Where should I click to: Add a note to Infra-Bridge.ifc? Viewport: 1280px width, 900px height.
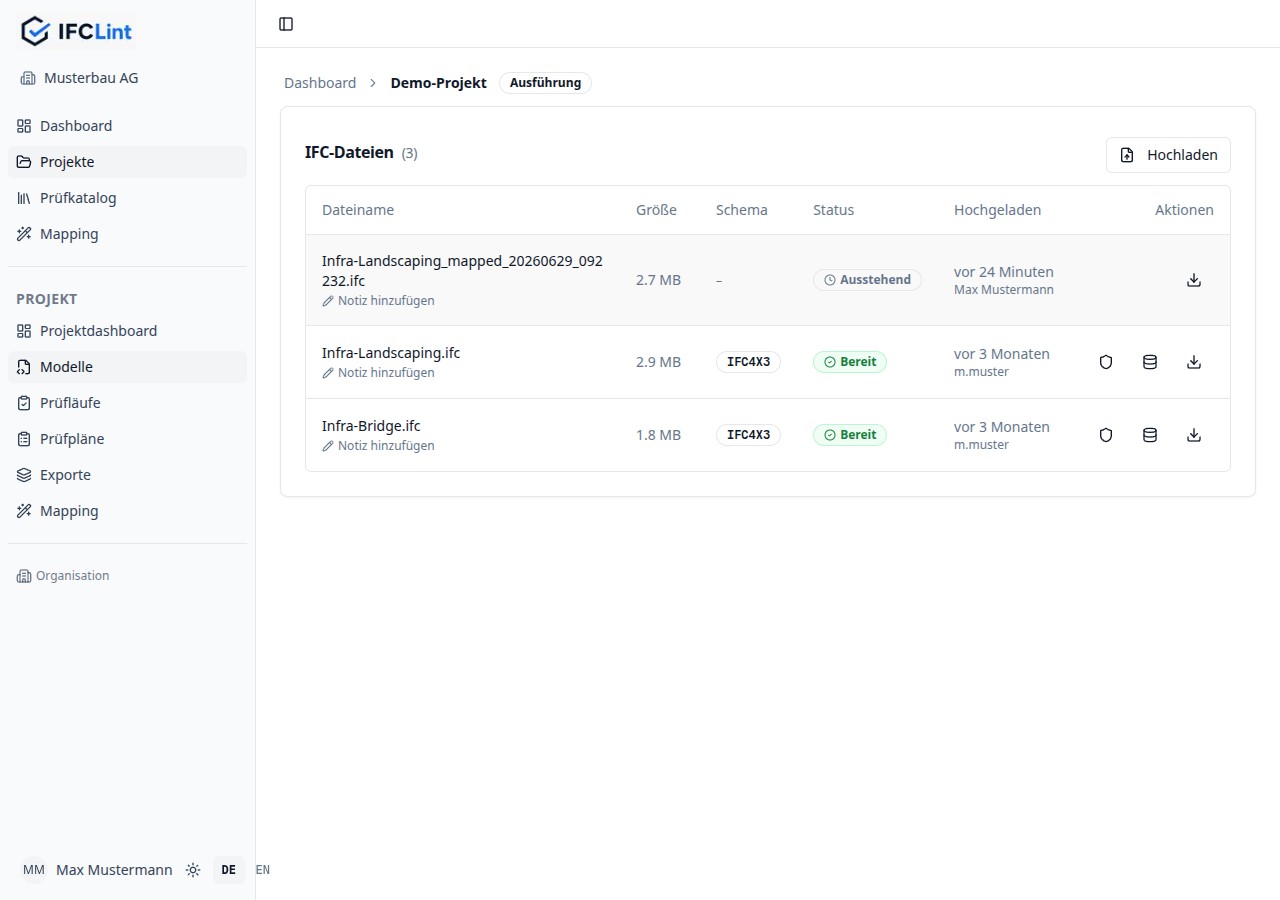pyautogui.click(x=378, y=446)
